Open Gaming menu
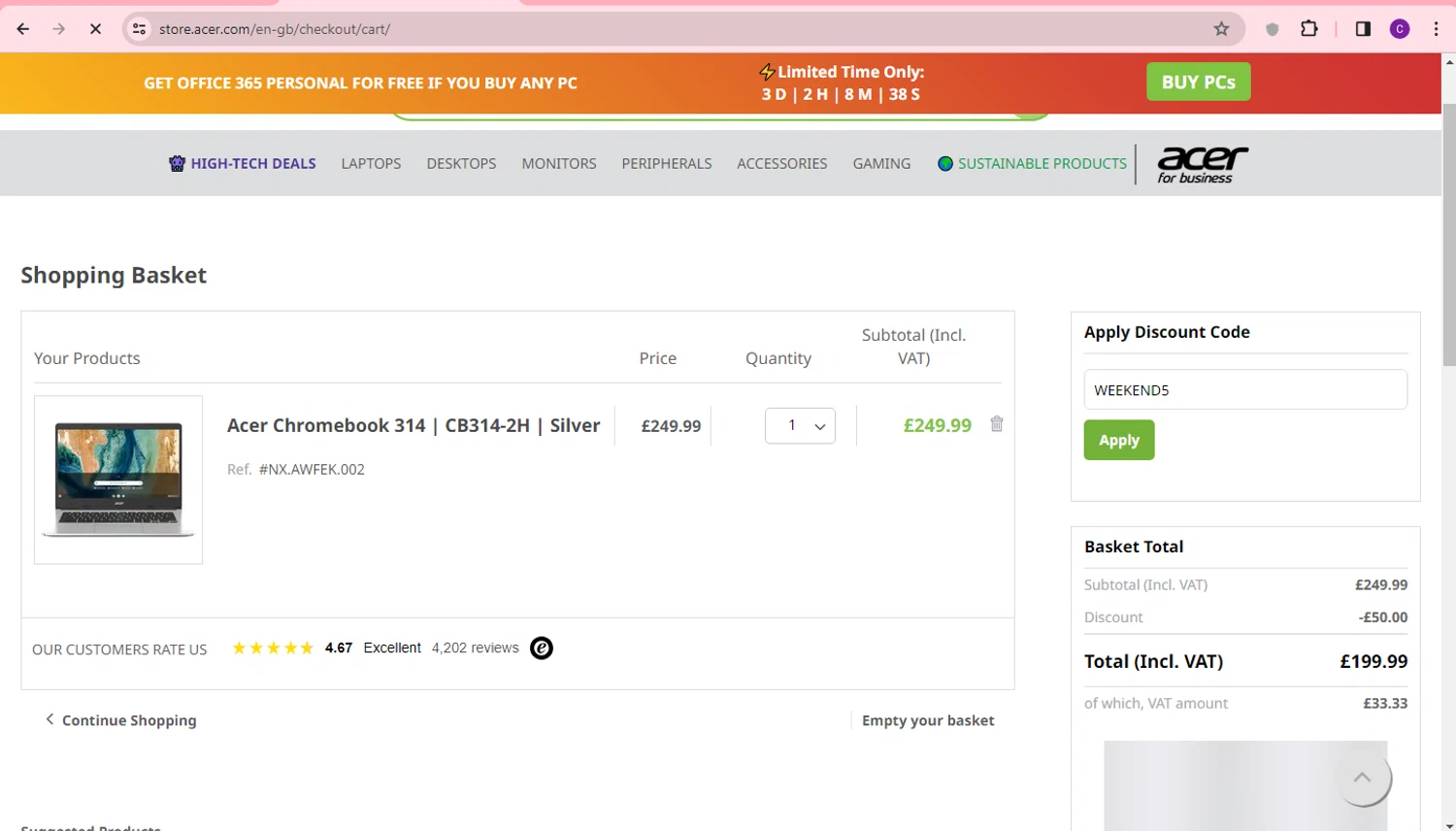 tap(881, 163)
